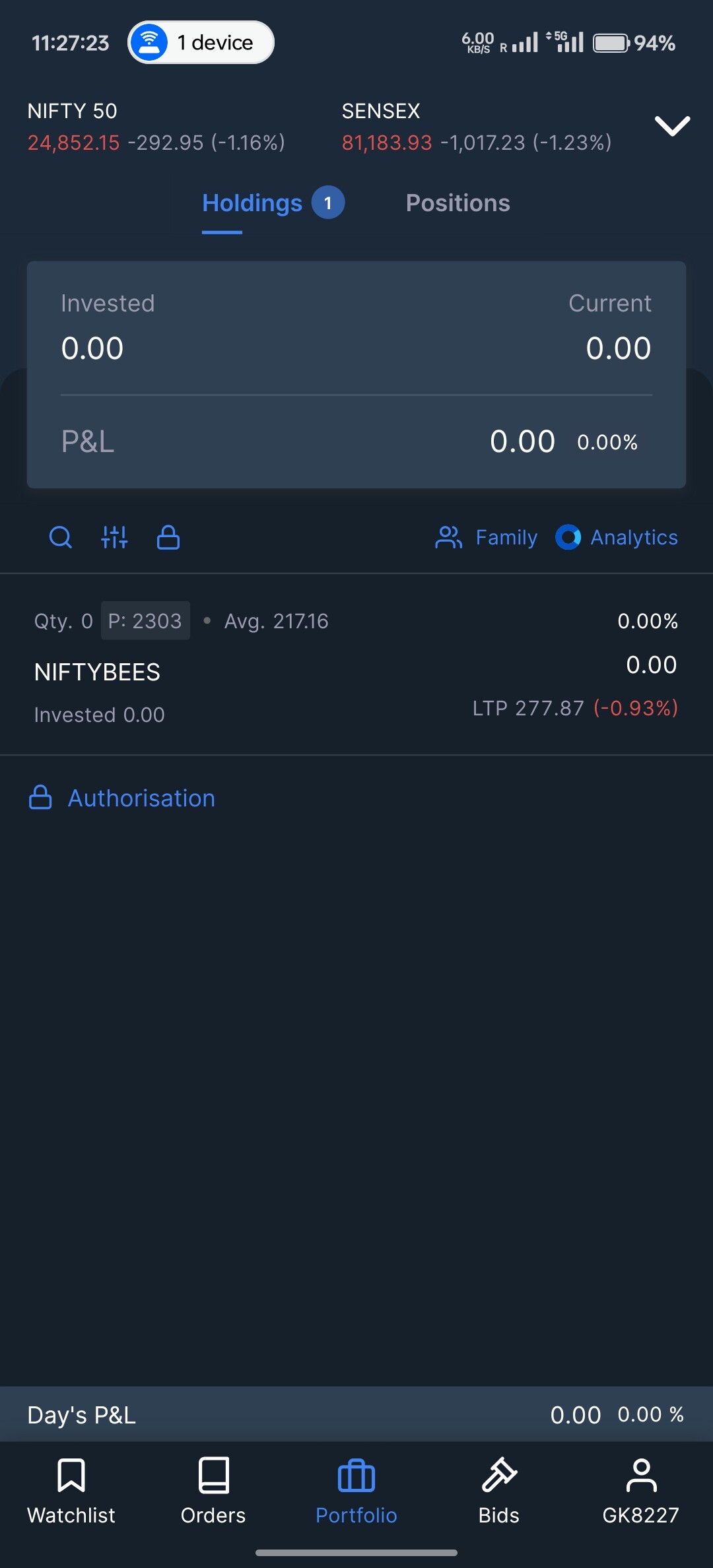Open Orders book icon
Screen dimensions: 713x1568
213,1475
